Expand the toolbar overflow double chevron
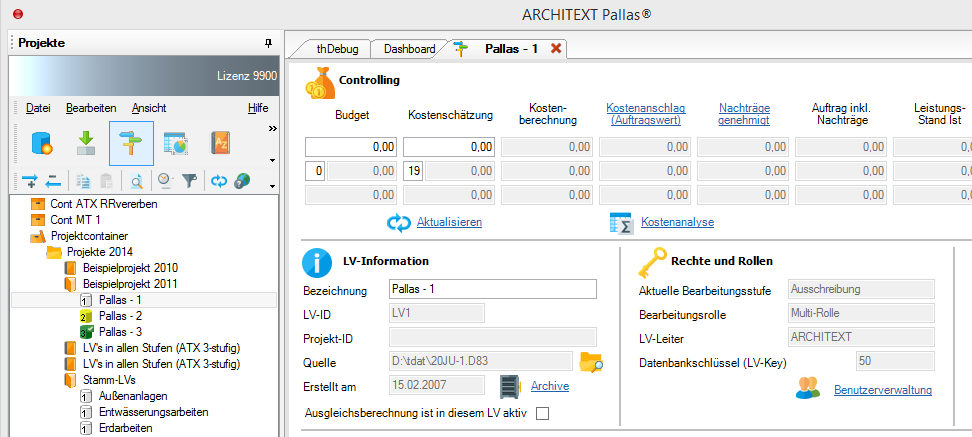The image size is (972, 437). (x=272, y=129)
